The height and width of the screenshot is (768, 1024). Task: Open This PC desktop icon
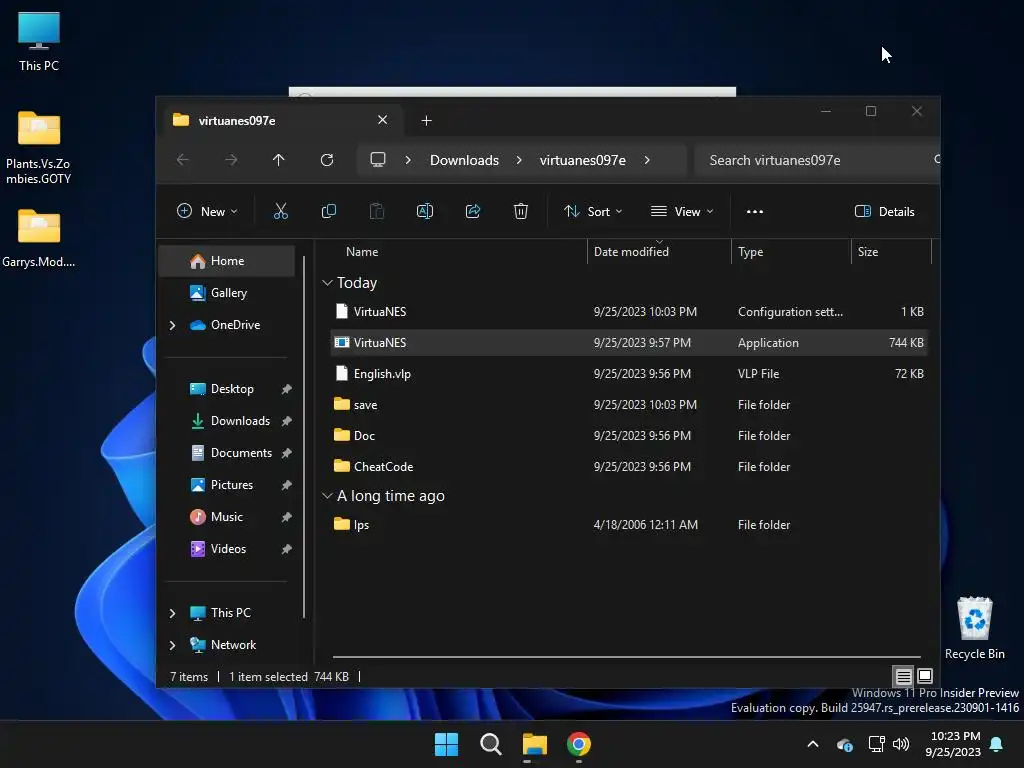point(39,41)
